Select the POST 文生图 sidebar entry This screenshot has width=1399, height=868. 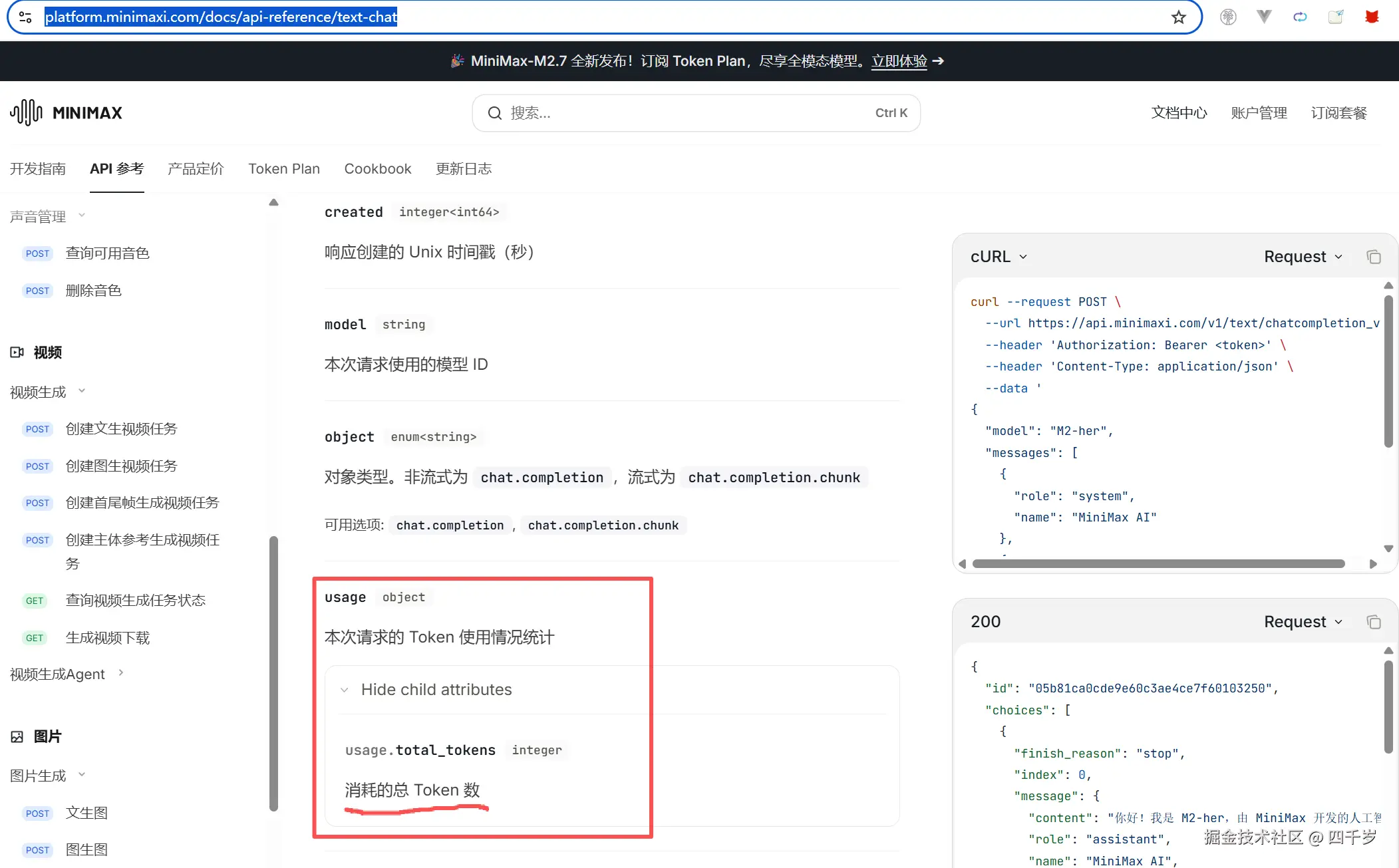pos(86,813)
